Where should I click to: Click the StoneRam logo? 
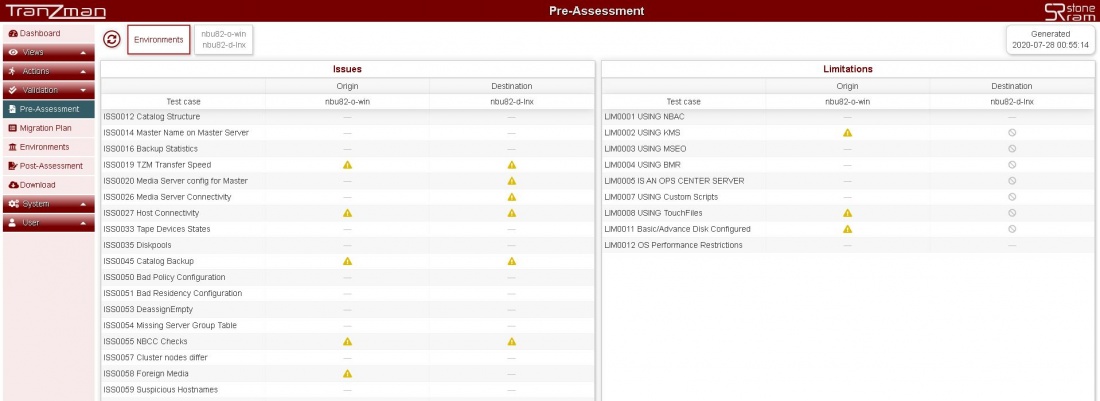coord(1069,11)
